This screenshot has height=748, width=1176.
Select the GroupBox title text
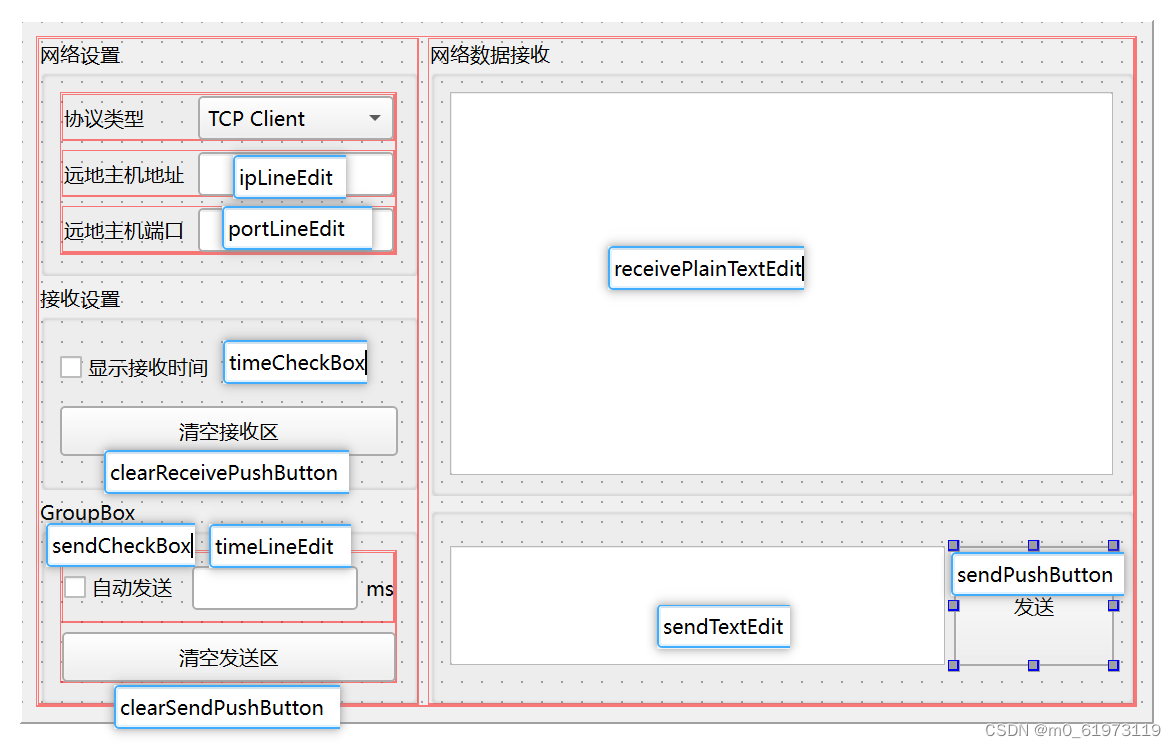point(88,512)
